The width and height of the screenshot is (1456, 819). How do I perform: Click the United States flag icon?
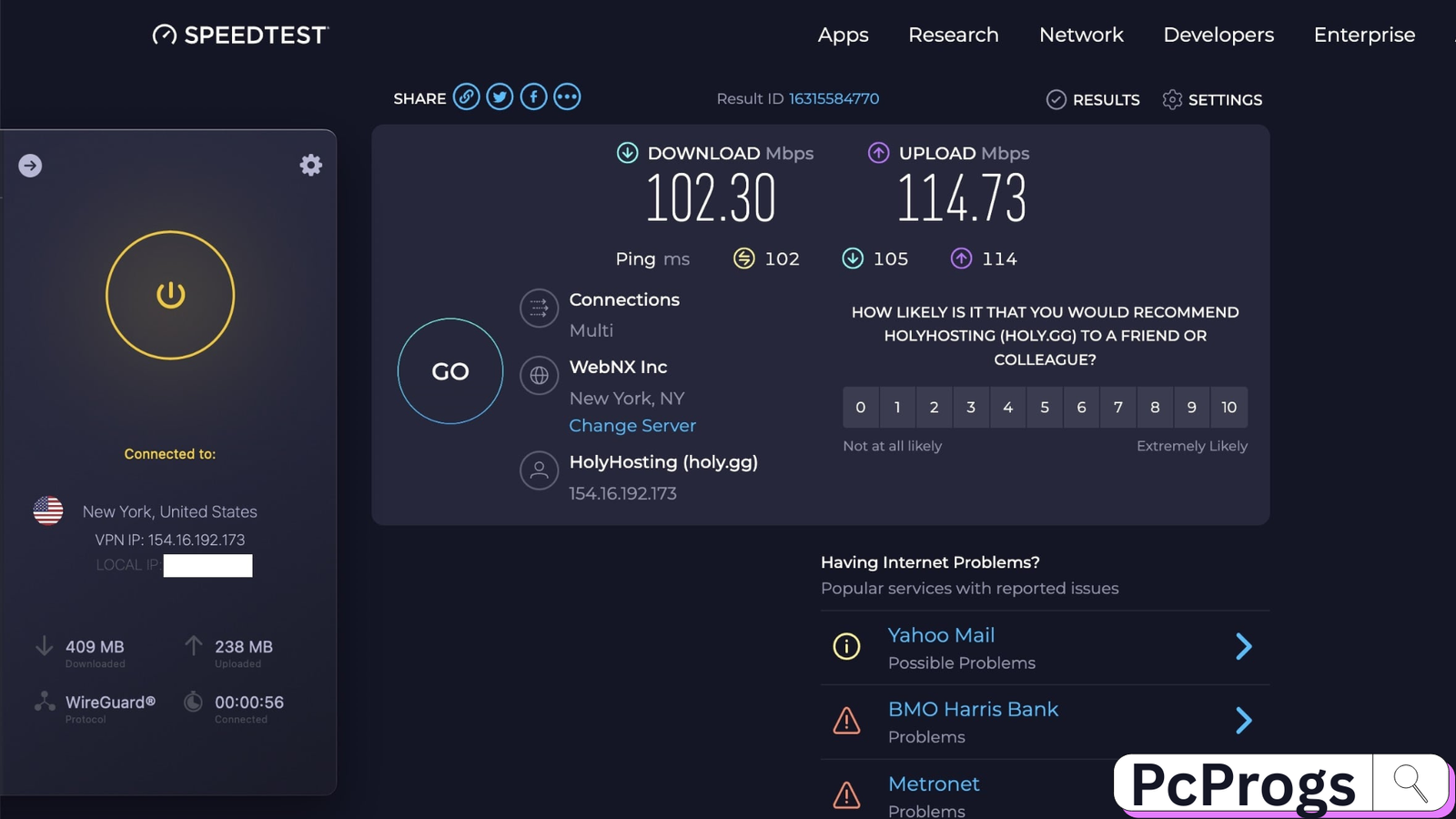(48, 511)
